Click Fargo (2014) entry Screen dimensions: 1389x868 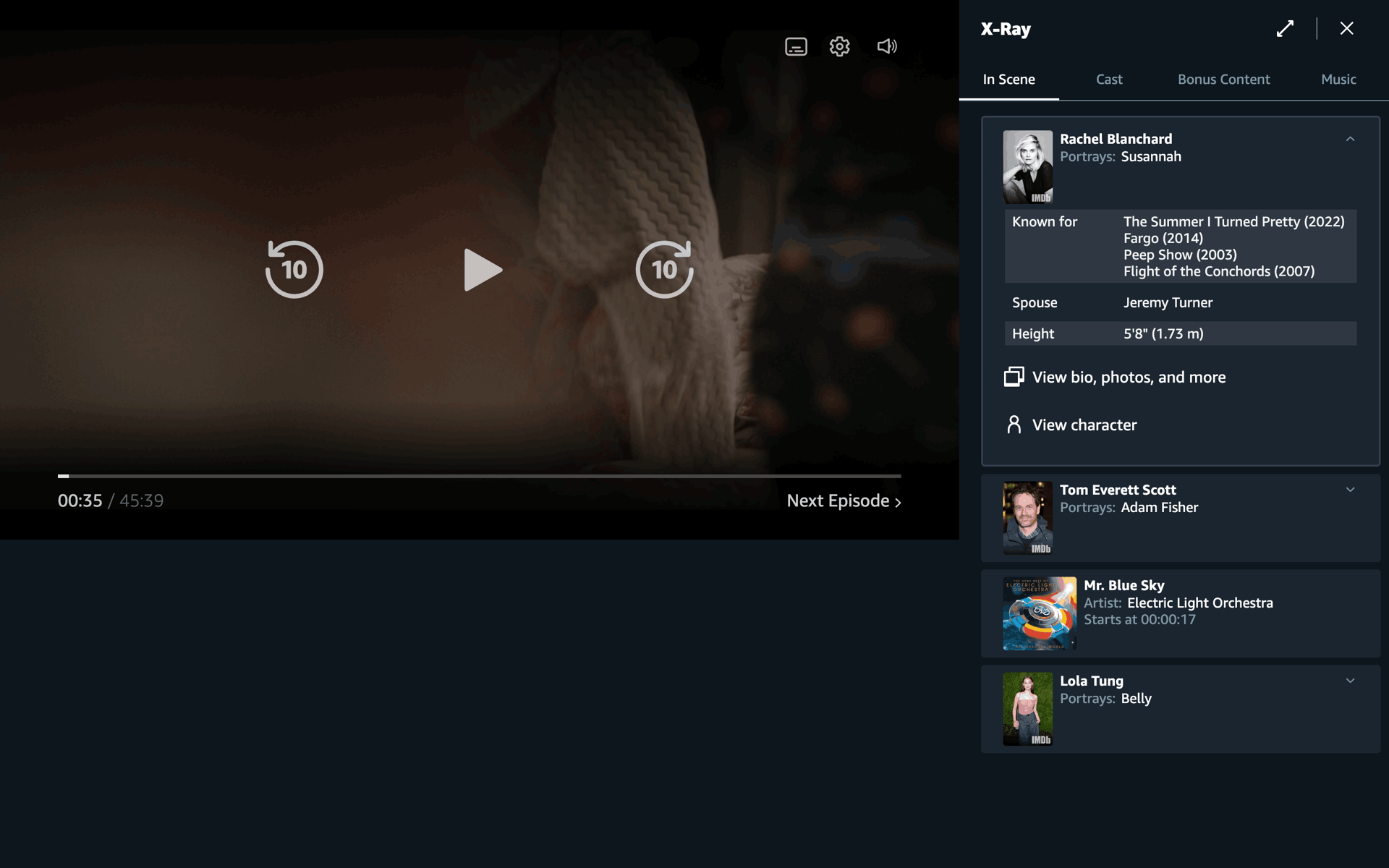tap(1163, 238)
